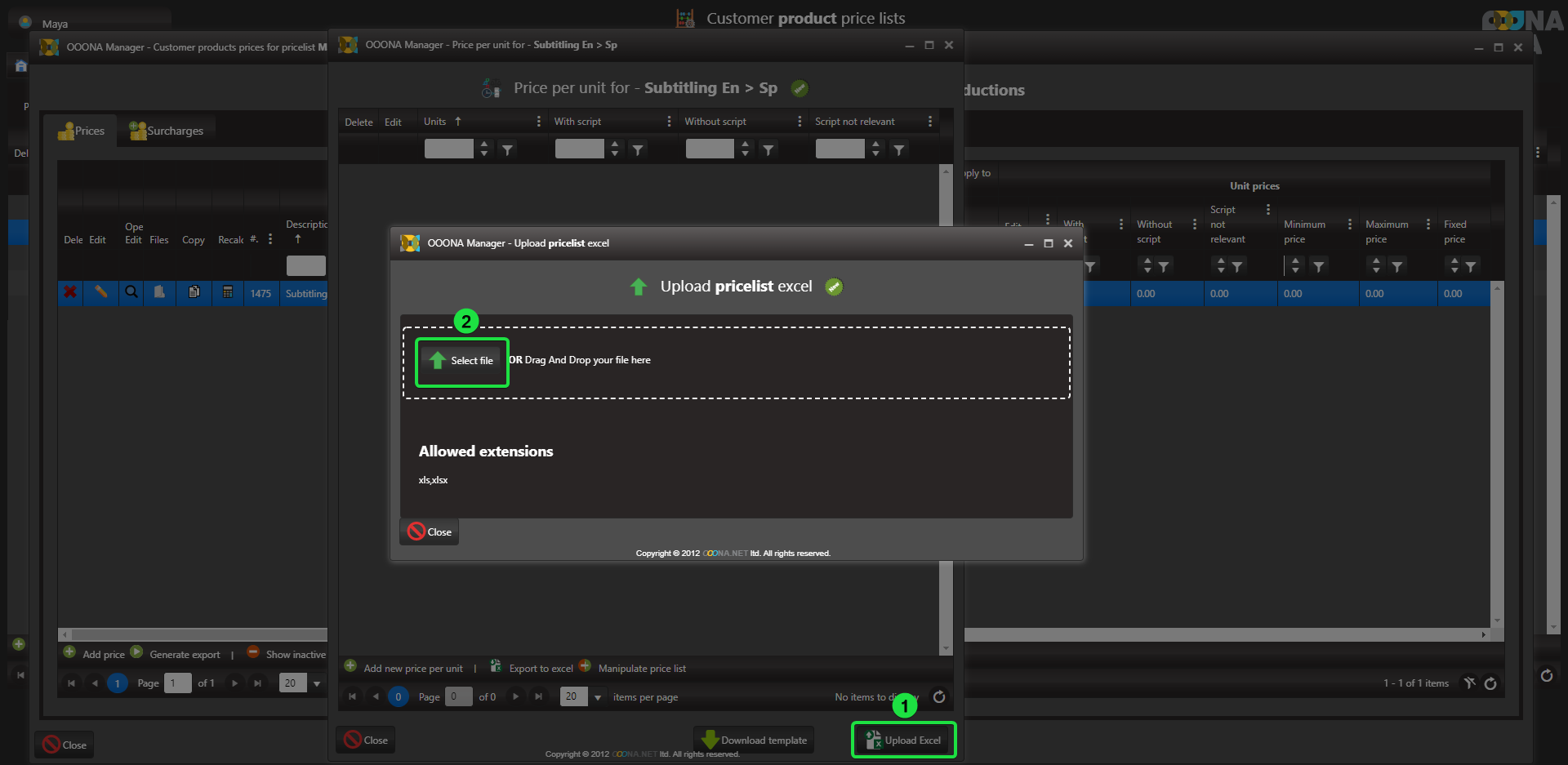
Task: Click the copy icon in row 1475
Action: pos(194,292)
